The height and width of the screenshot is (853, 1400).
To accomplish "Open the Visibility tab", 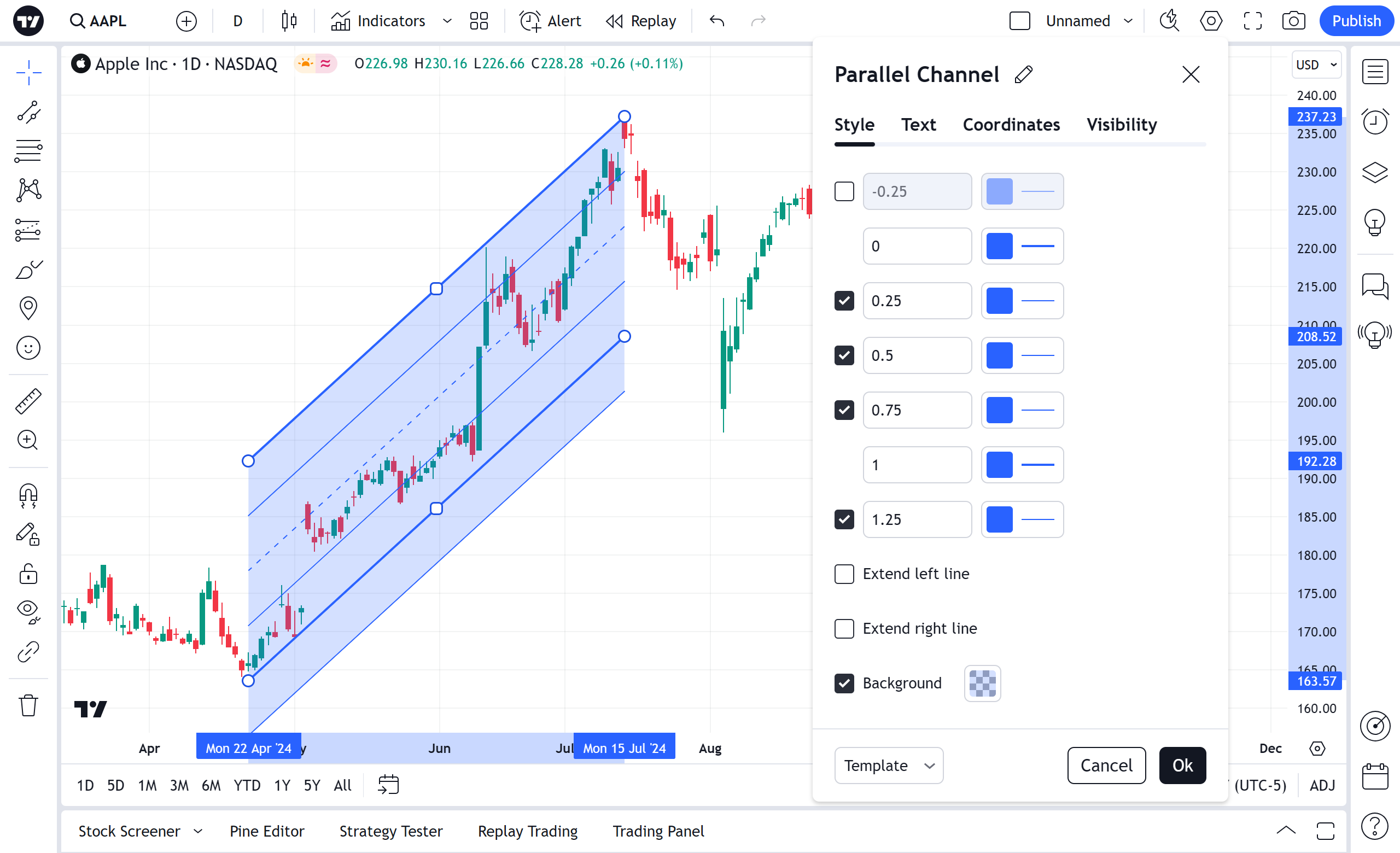I will 1121,124.
